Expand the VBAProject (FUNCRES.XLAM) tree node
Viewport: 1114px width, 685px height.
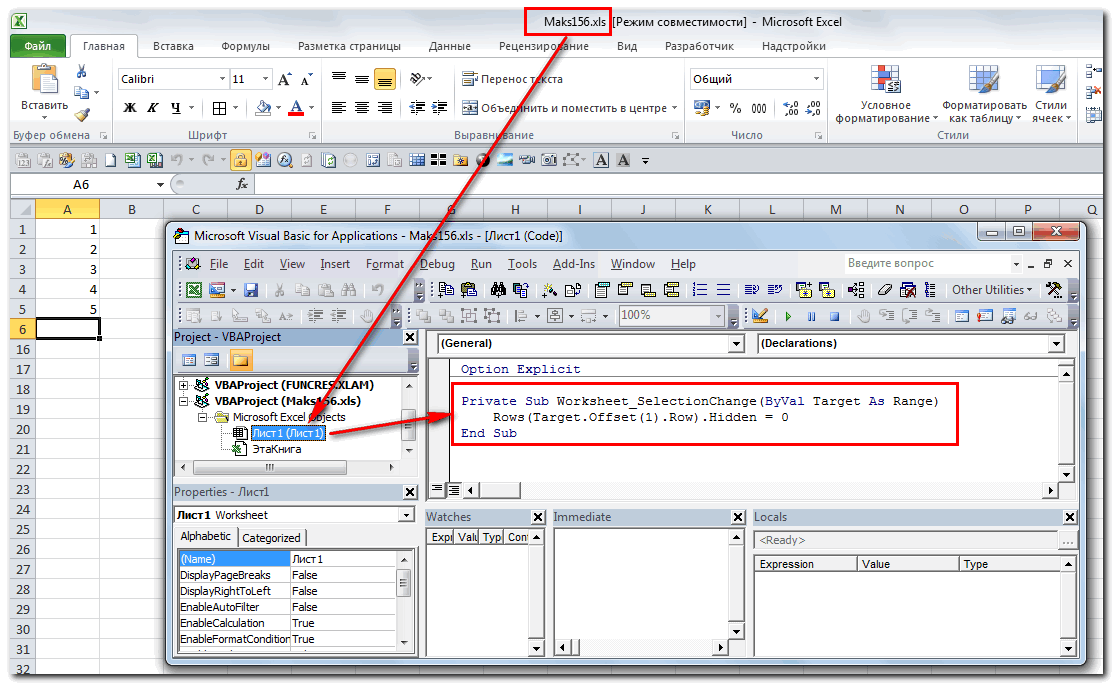tap(183, 385)
